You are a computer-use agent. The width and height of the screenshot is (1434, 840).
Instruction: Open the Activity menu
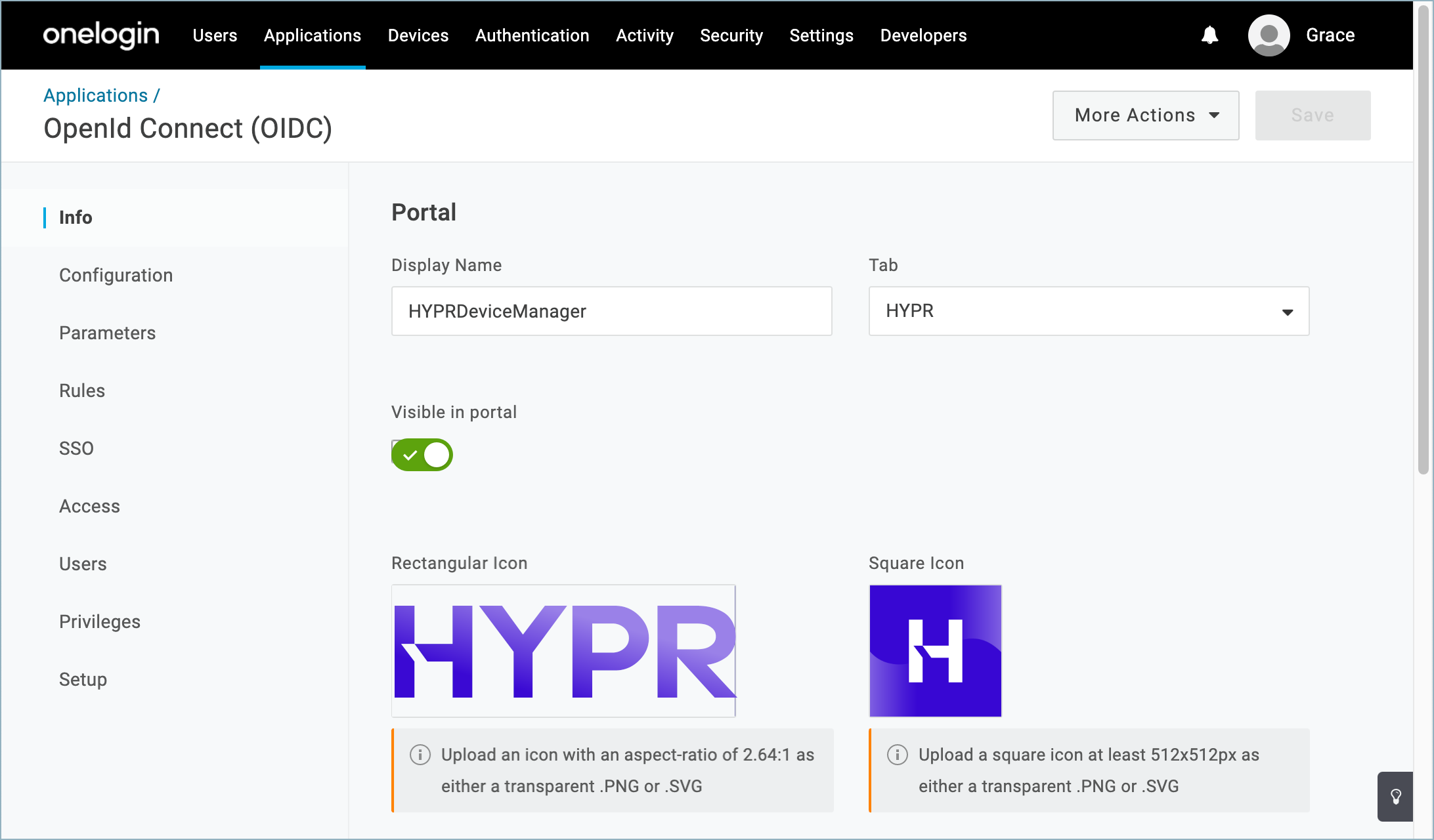(x=645, y=35)
